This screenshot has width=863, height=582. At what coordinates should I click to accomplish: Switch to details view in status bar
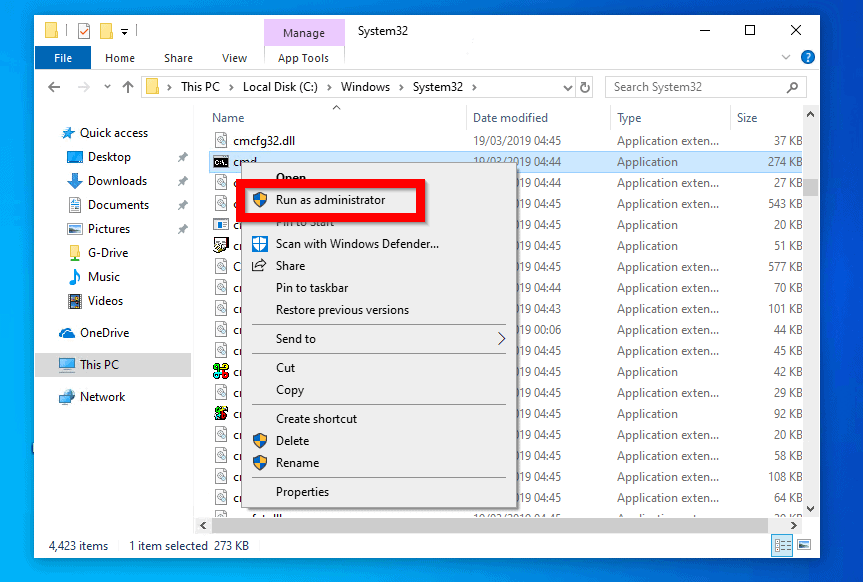tap(781, 545)
